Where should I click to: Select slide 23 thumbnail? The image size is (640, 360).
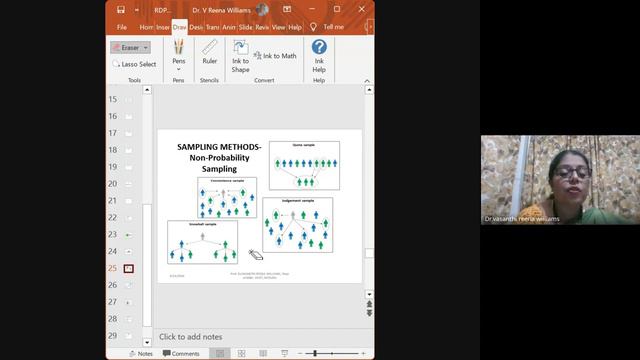129,235
